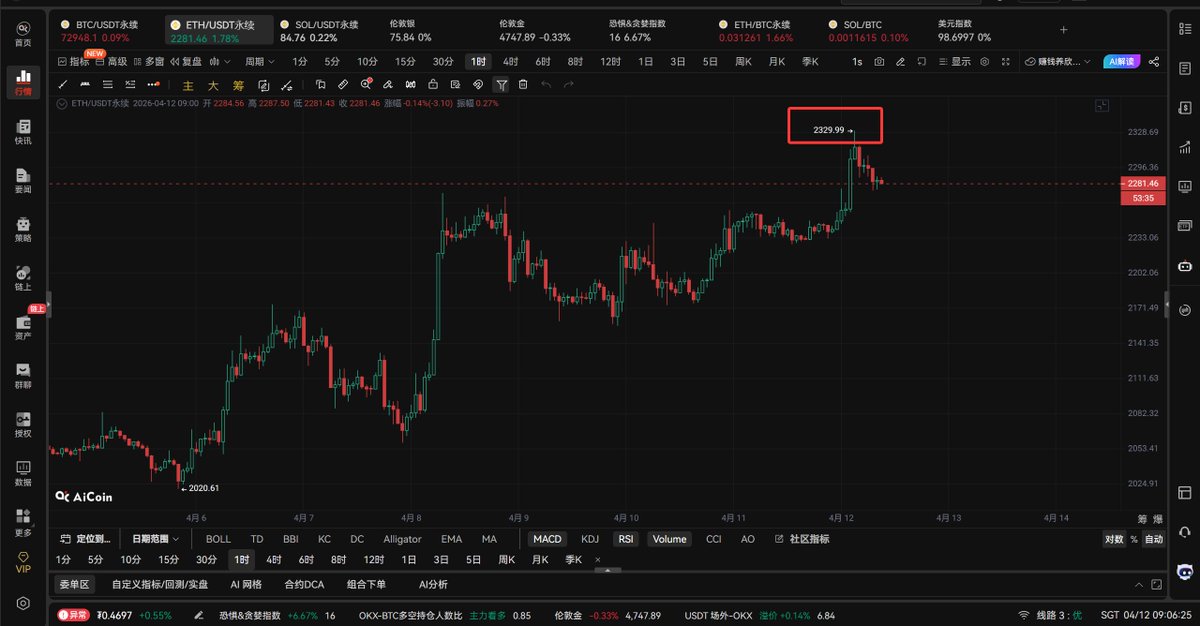The height and width of the screenshot is (626, 1200).
Task: Take a chart screenshot with camera icon
Action: (x=879, y=61)
